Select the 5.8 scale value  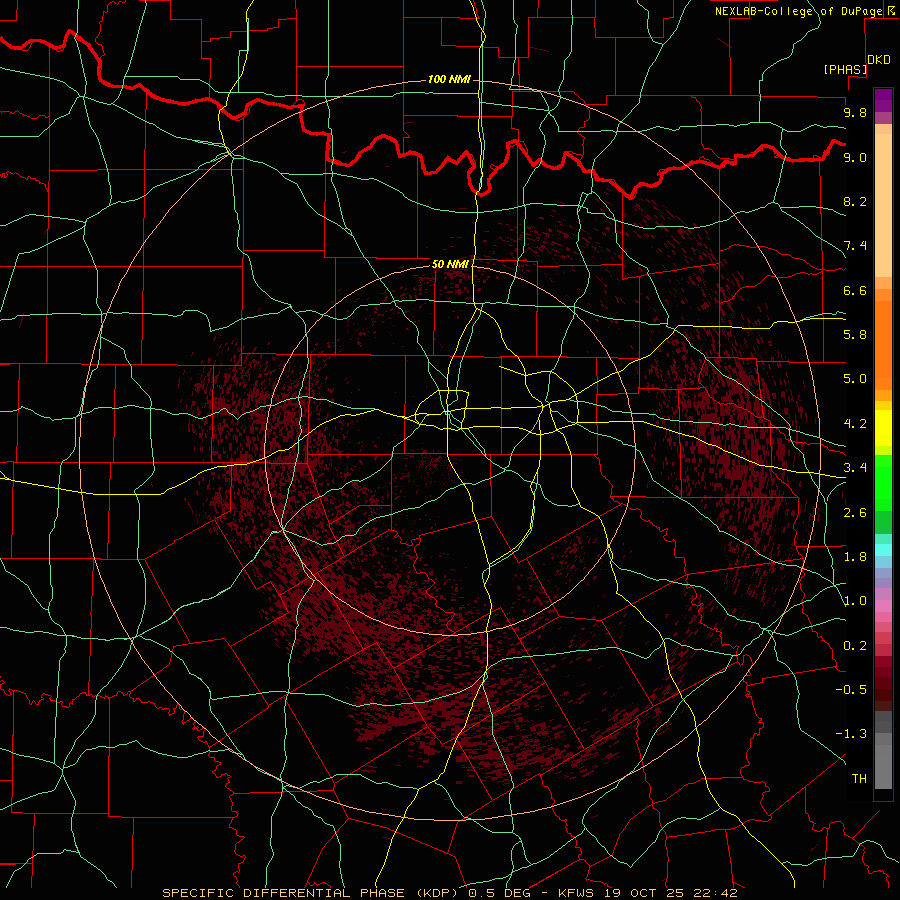855,335
